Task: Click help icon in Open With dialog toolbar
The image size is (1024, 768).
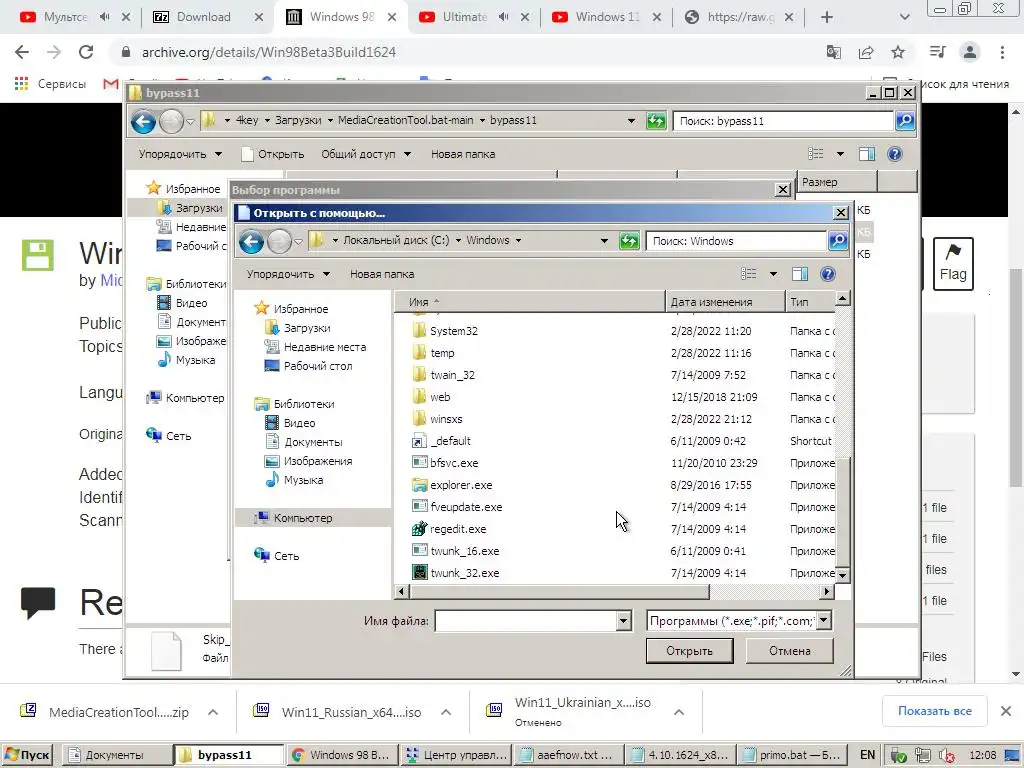Action: coord(827,274)
